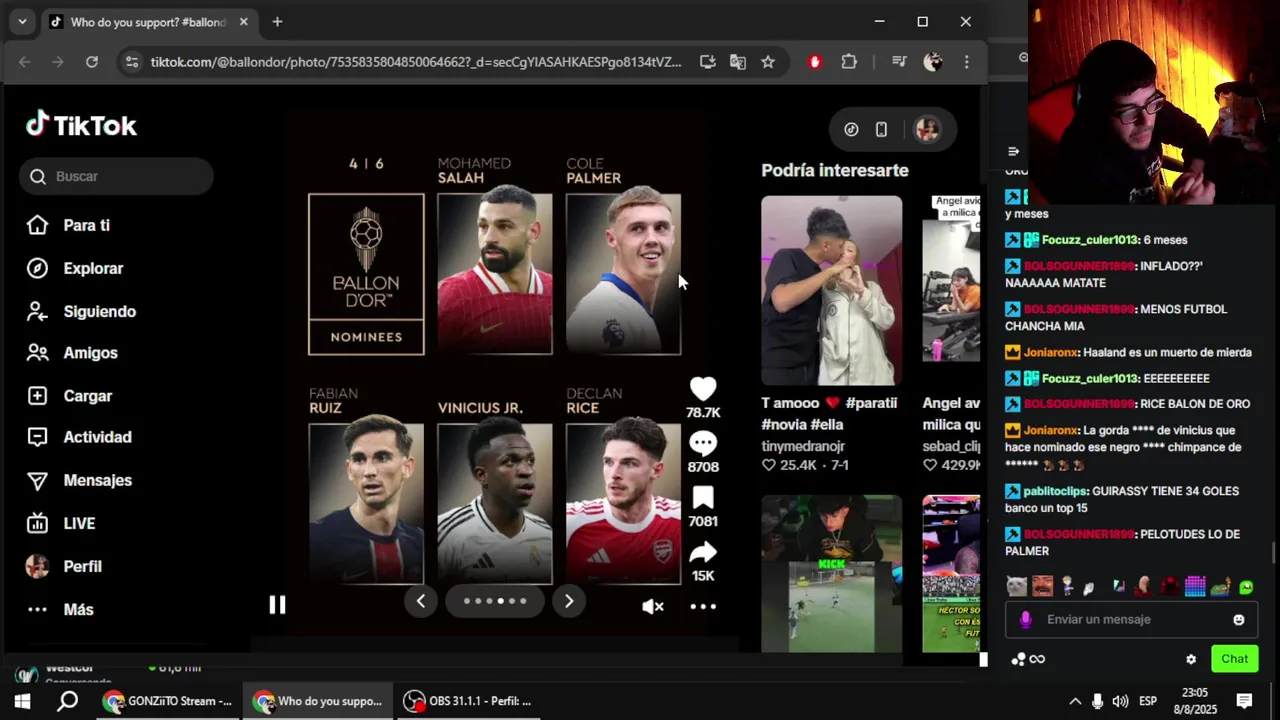This screenshot has width=1280, height=720.
Task: Open media controls music icon
Action: click(899, 62)
